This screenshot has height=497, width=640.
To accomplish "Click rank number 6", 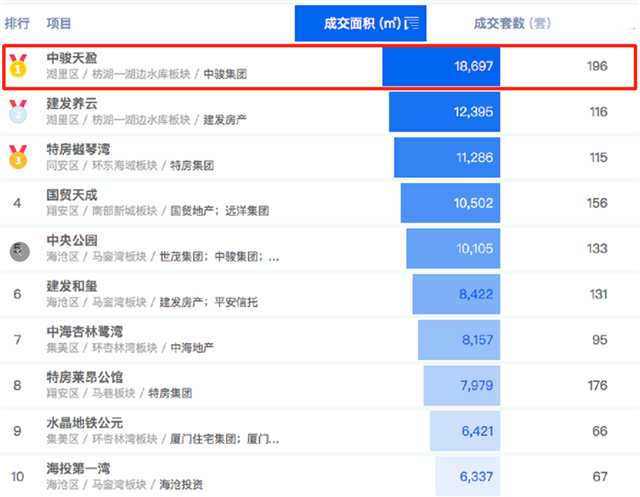I will click(x=17, y=294).
